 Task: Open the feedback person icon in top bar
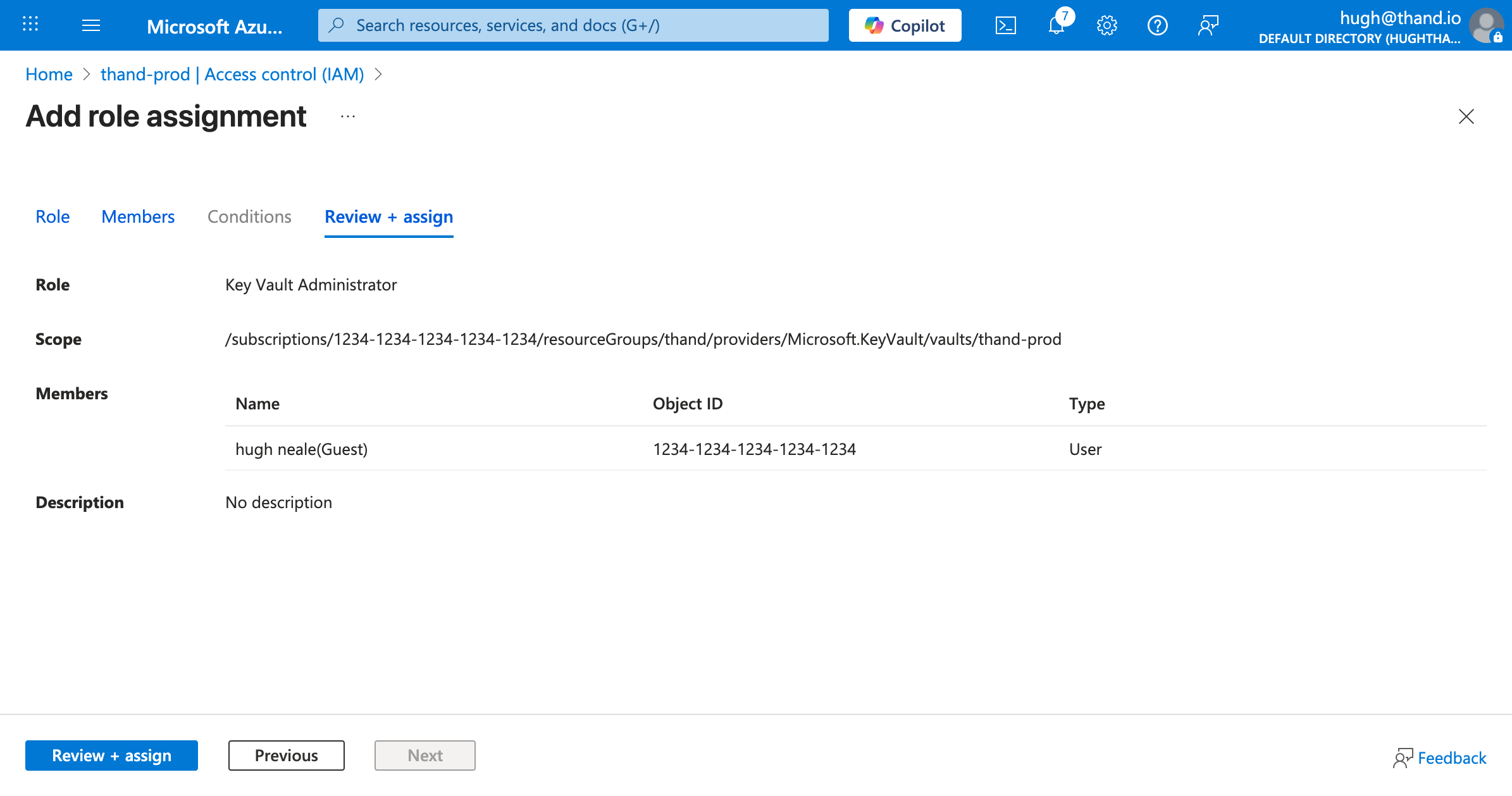[x=1208, y=25]
